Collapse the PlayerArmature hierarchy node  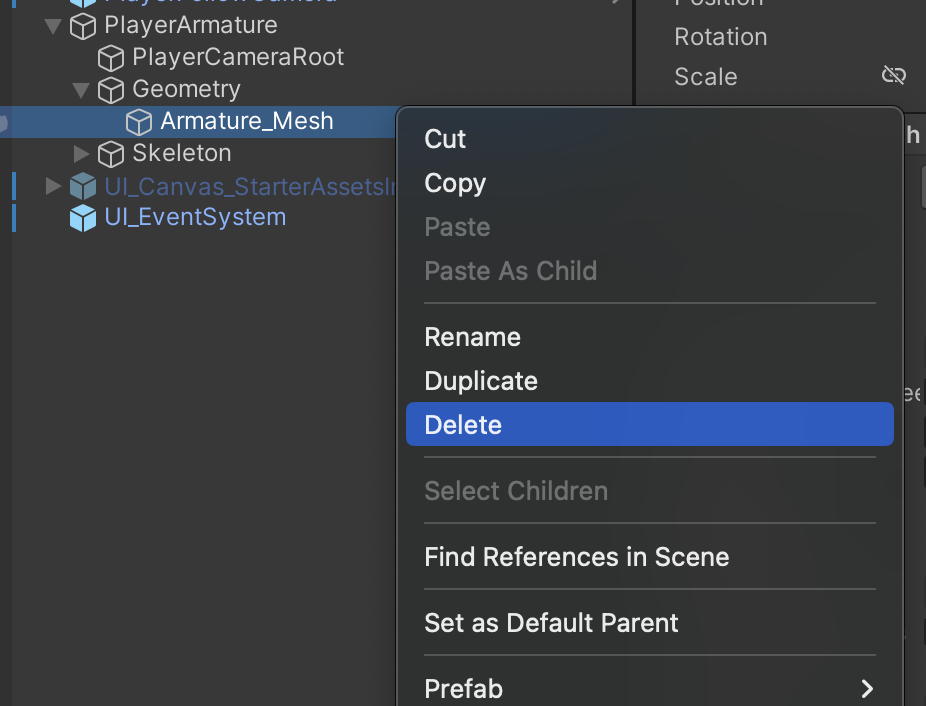pos(54,26)
